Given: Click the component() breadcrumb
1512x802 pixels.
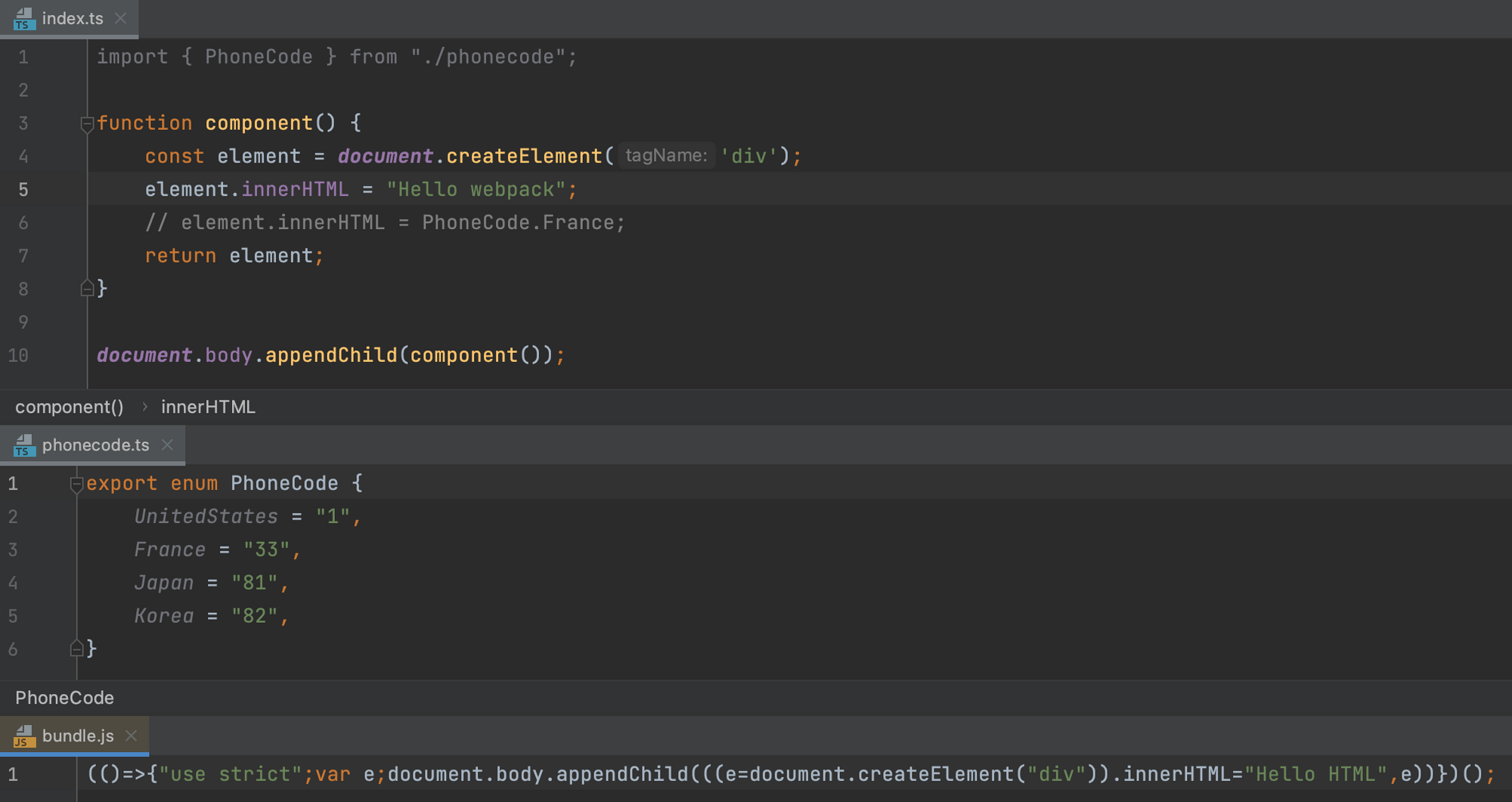Looking at the screenshot, I should (70, 407).
